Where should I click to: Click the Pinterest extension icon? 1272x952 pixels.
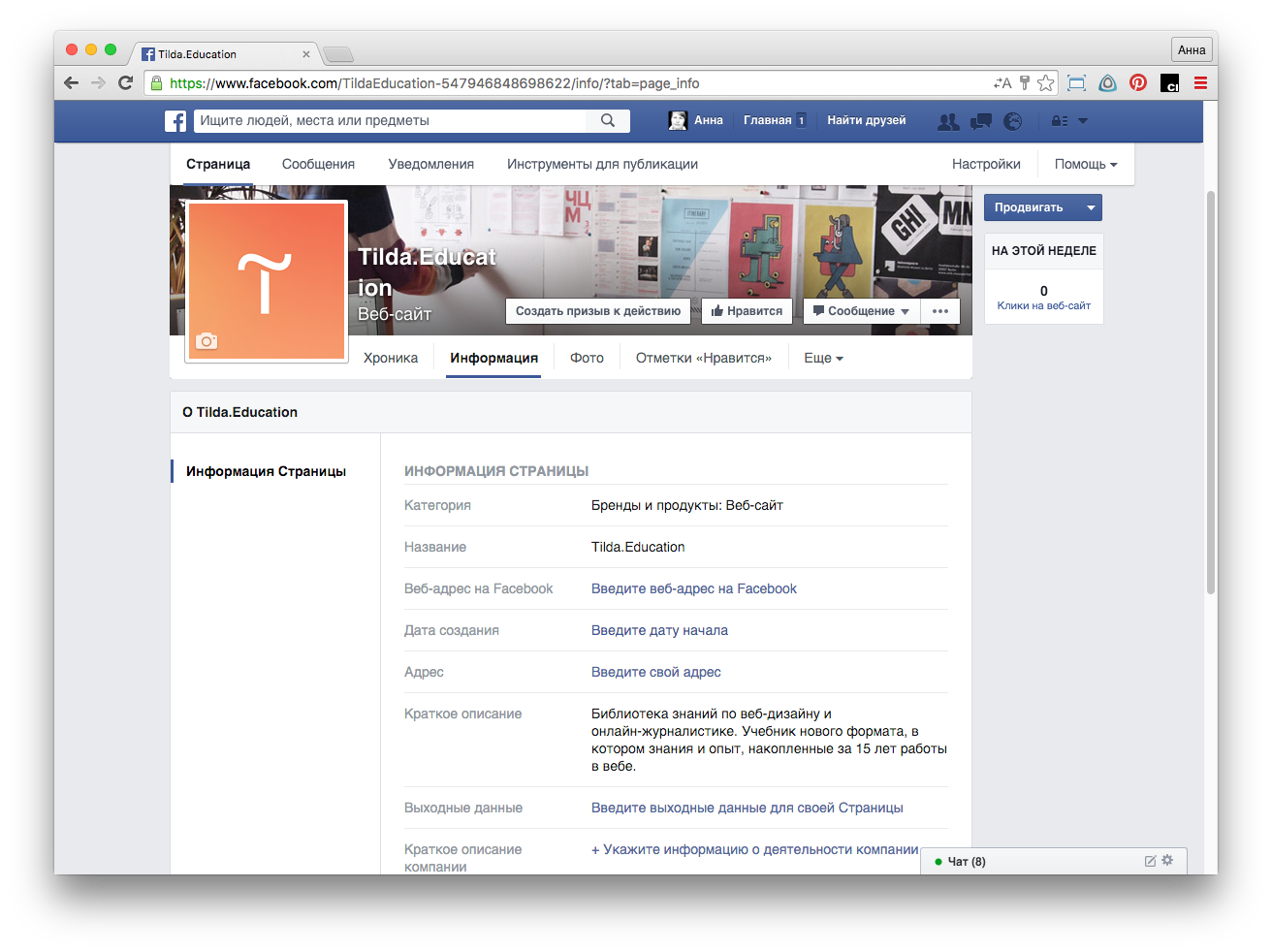tap(1138, 83)
